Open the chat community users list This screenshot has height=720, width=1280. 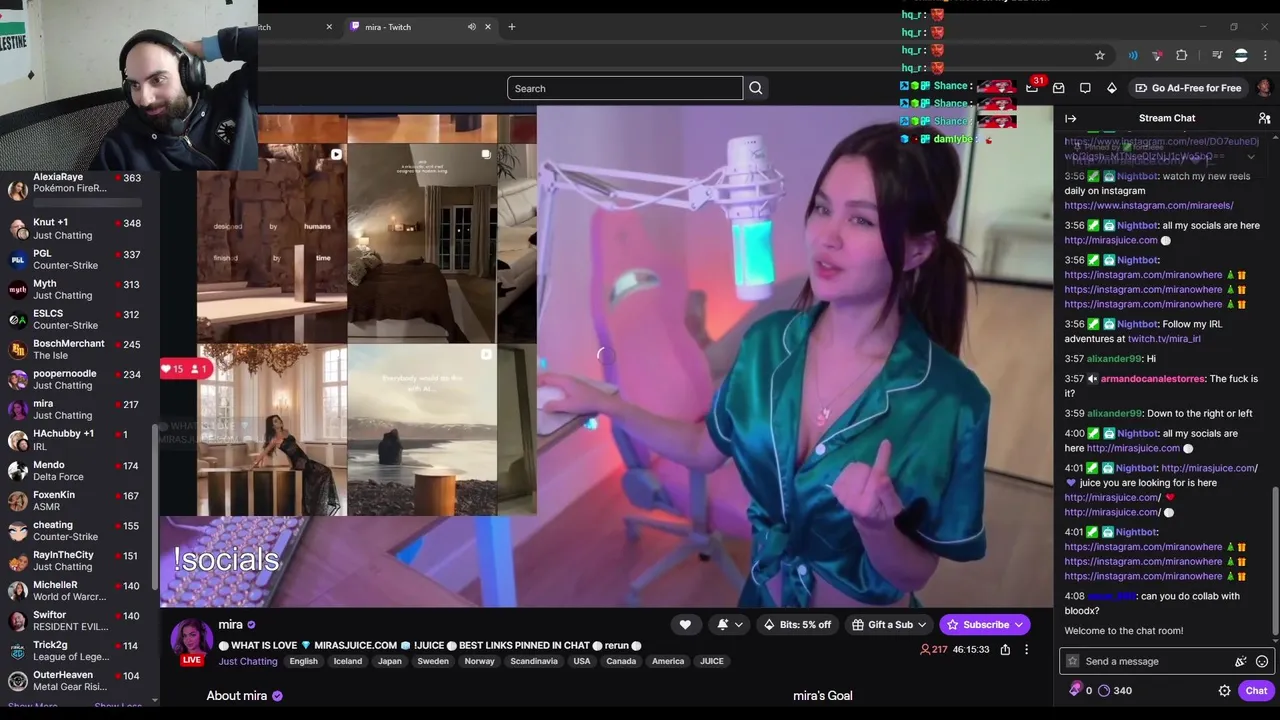point(1264,118)
